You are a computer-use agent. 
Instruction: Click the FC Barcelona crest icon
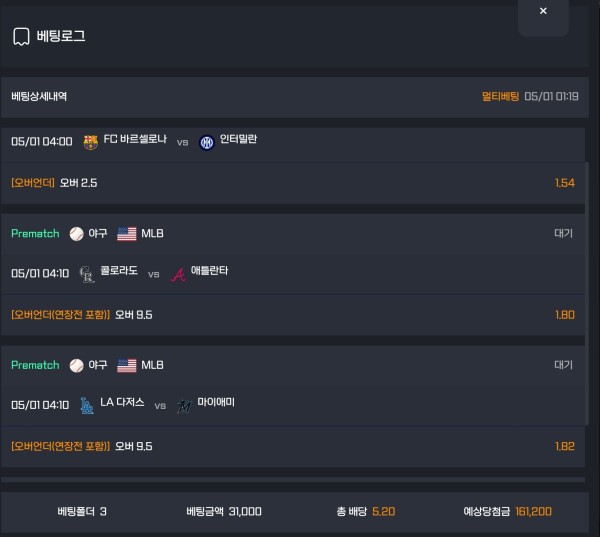pyautogui.click(x=91, y=142)
